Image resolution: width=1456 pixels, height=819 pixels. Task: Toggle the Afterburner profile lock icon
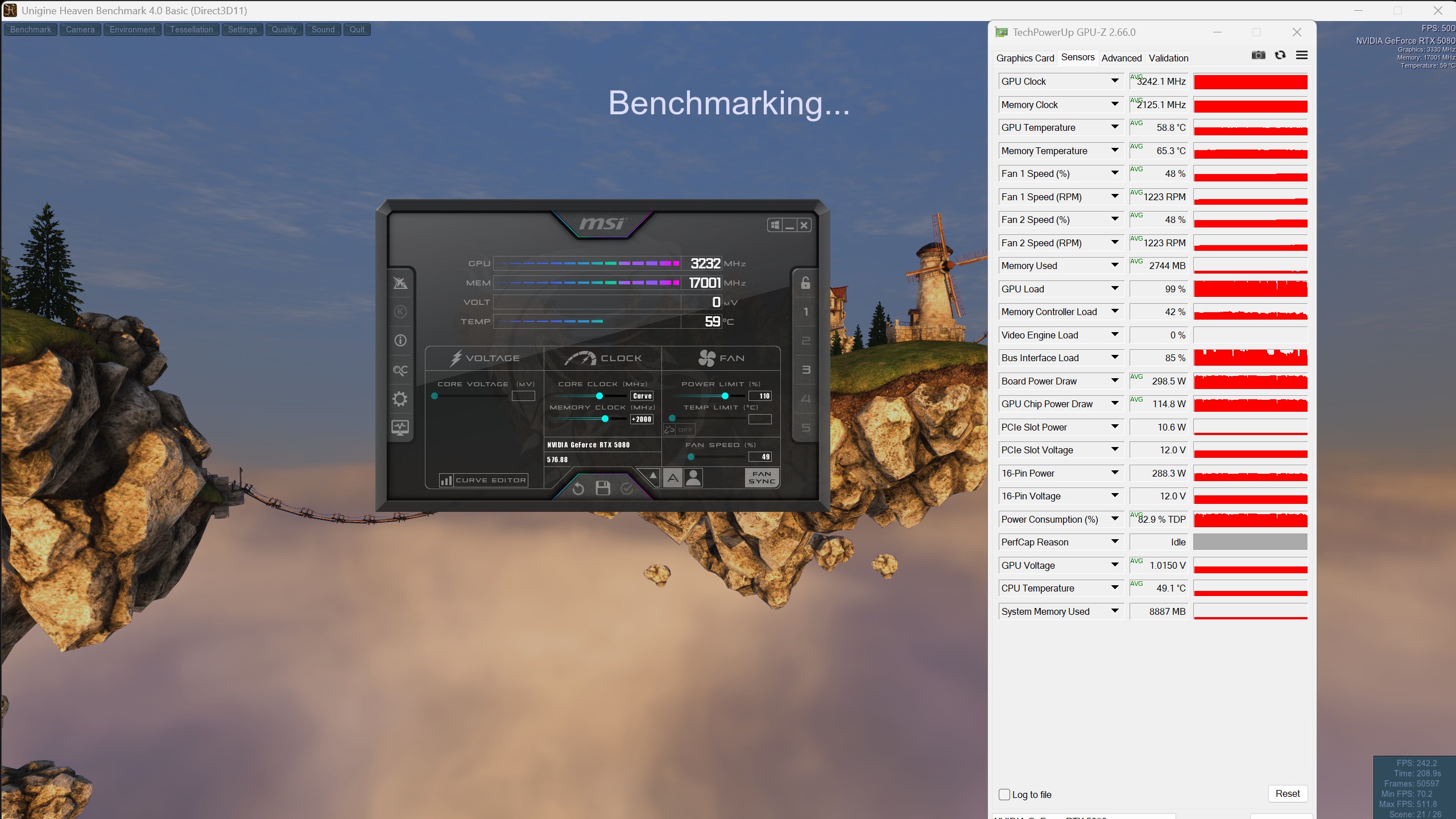pos(805,283)
